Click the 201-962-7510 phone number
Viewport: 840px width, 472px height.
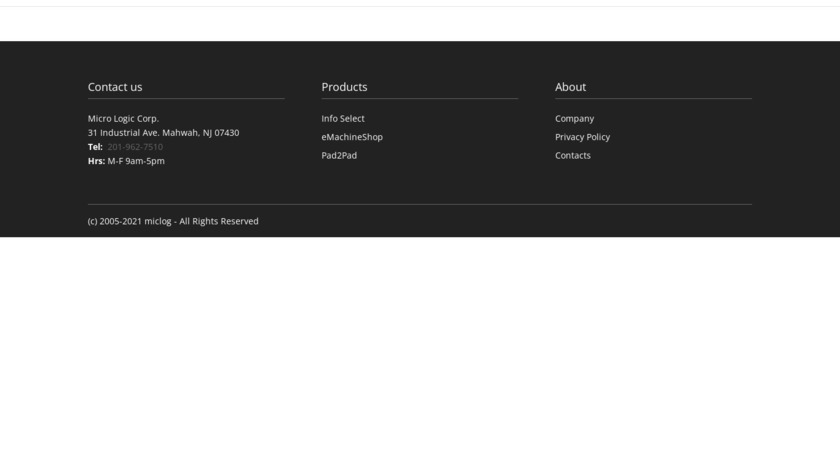[x=135, y=147]
